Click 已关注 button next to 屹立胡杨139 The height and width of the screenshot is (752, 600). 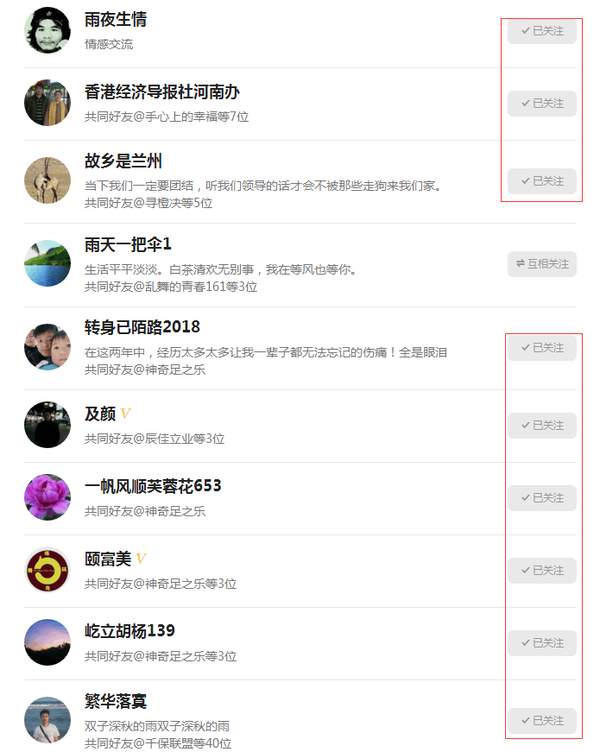(542, 643)
